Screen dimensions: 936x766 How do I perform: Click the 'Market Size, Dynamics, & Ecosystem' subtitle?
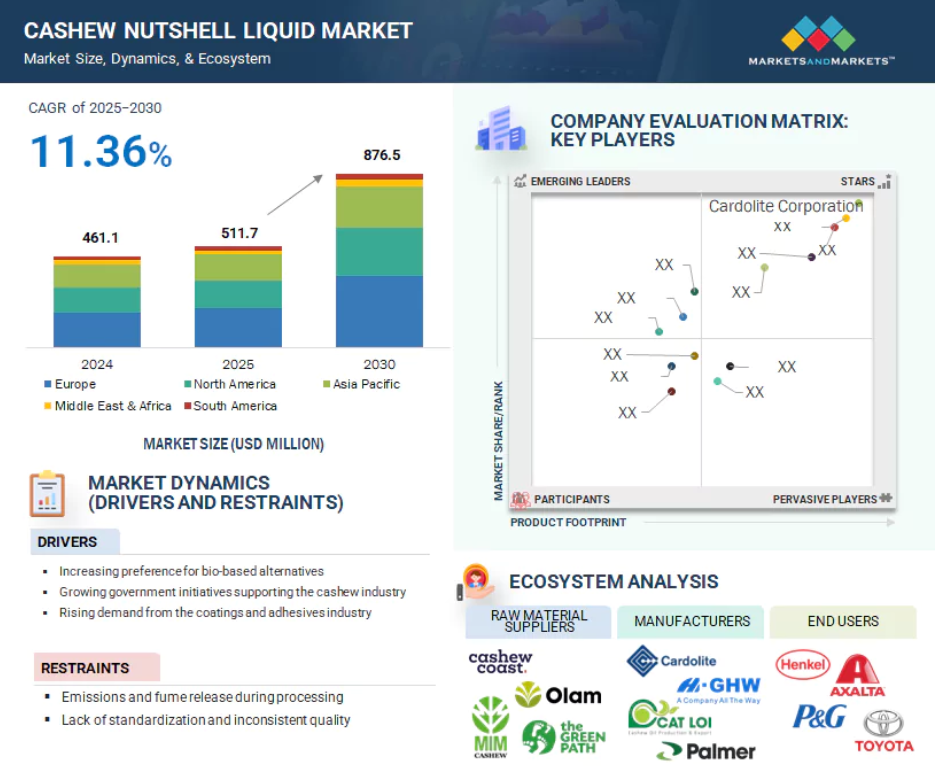(x=147, y=59)
